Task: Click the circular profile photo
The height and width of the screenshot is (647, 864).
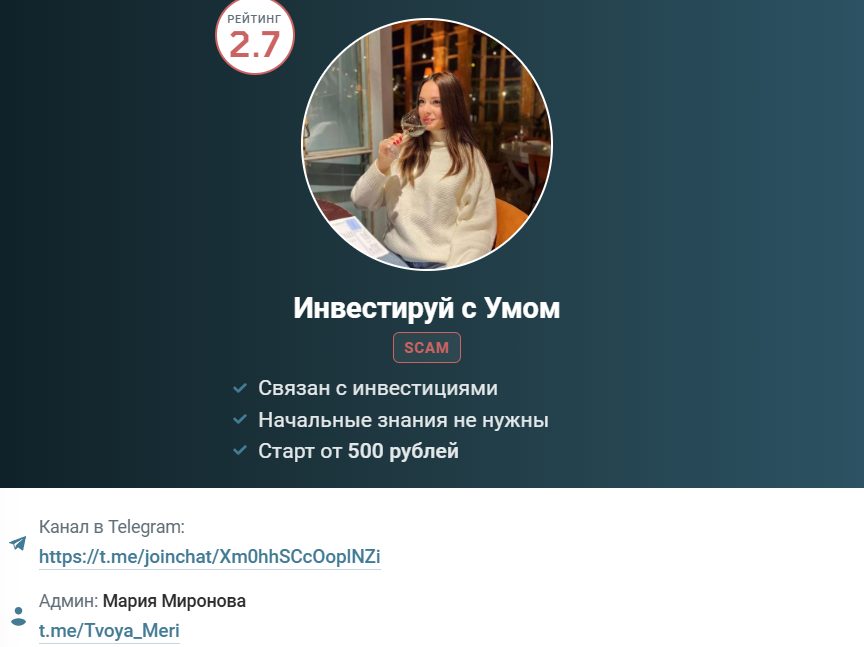Action: click(426, 144)
